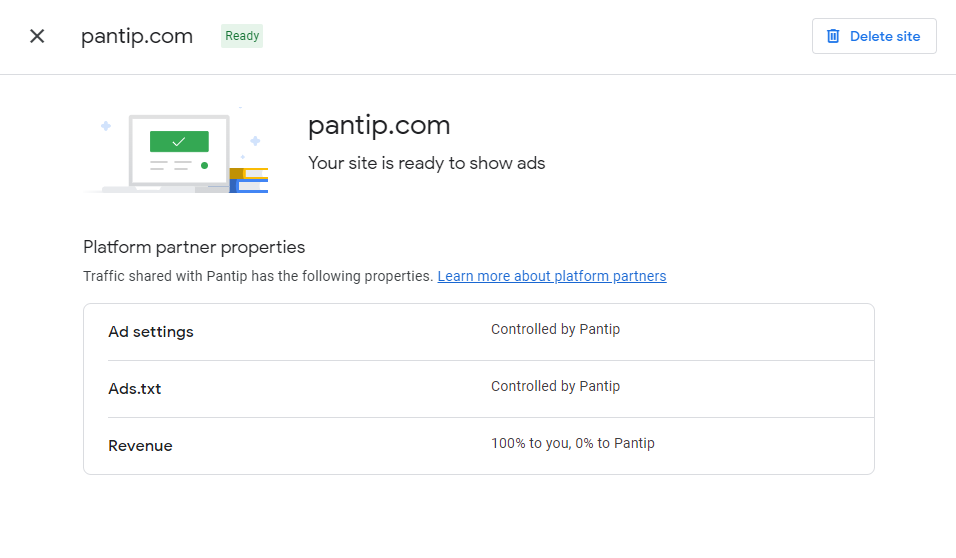Select the Ad settings row label

(x=151, y=332)
